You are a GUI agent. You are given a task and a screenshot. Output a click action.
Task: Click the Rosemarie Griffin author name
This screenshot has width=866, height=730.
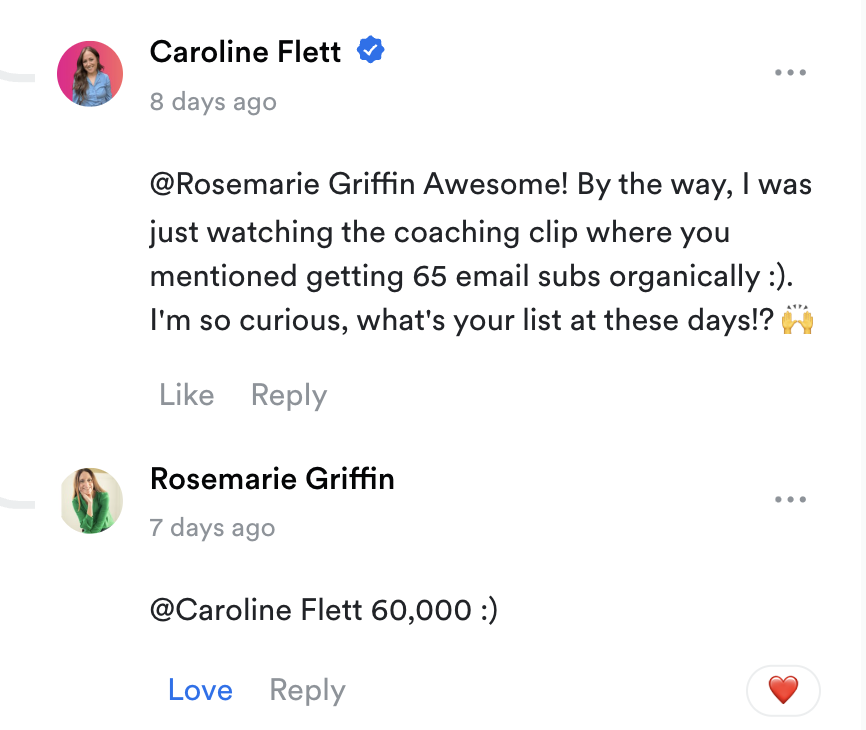(x=272, y=479)
